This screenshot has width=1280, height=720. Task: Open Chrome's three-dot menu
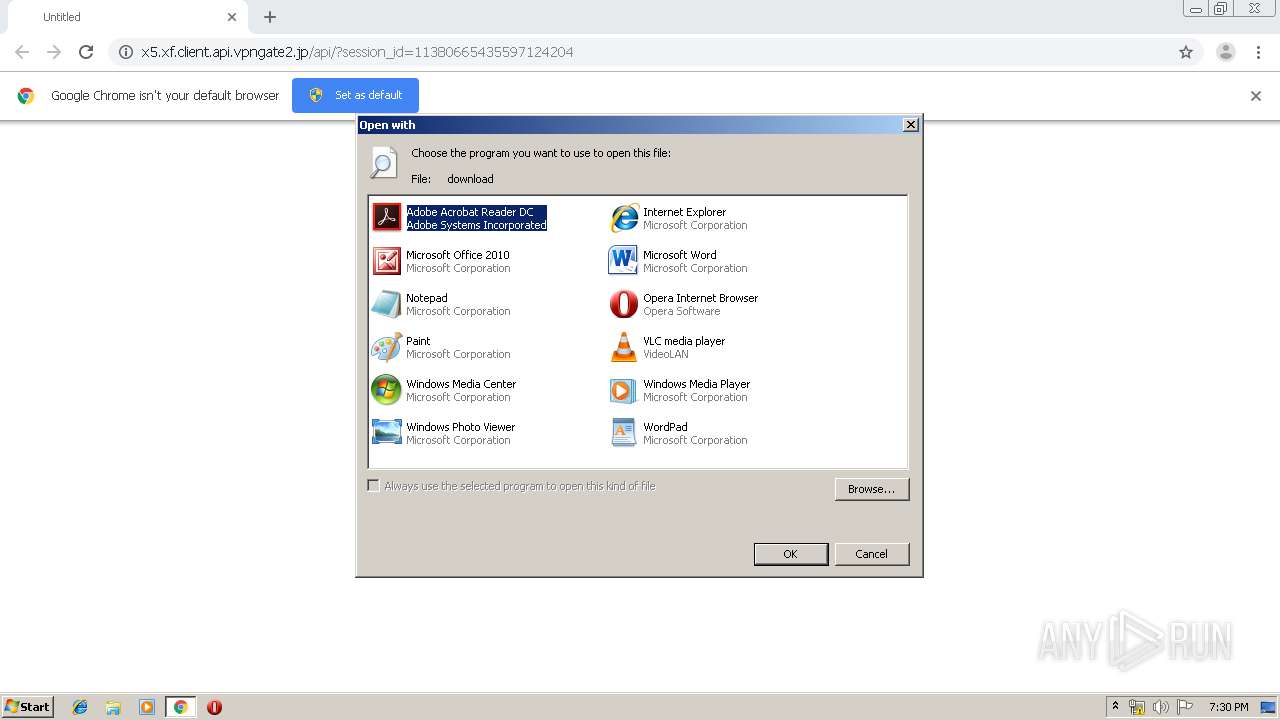(x=1258, y=52)
